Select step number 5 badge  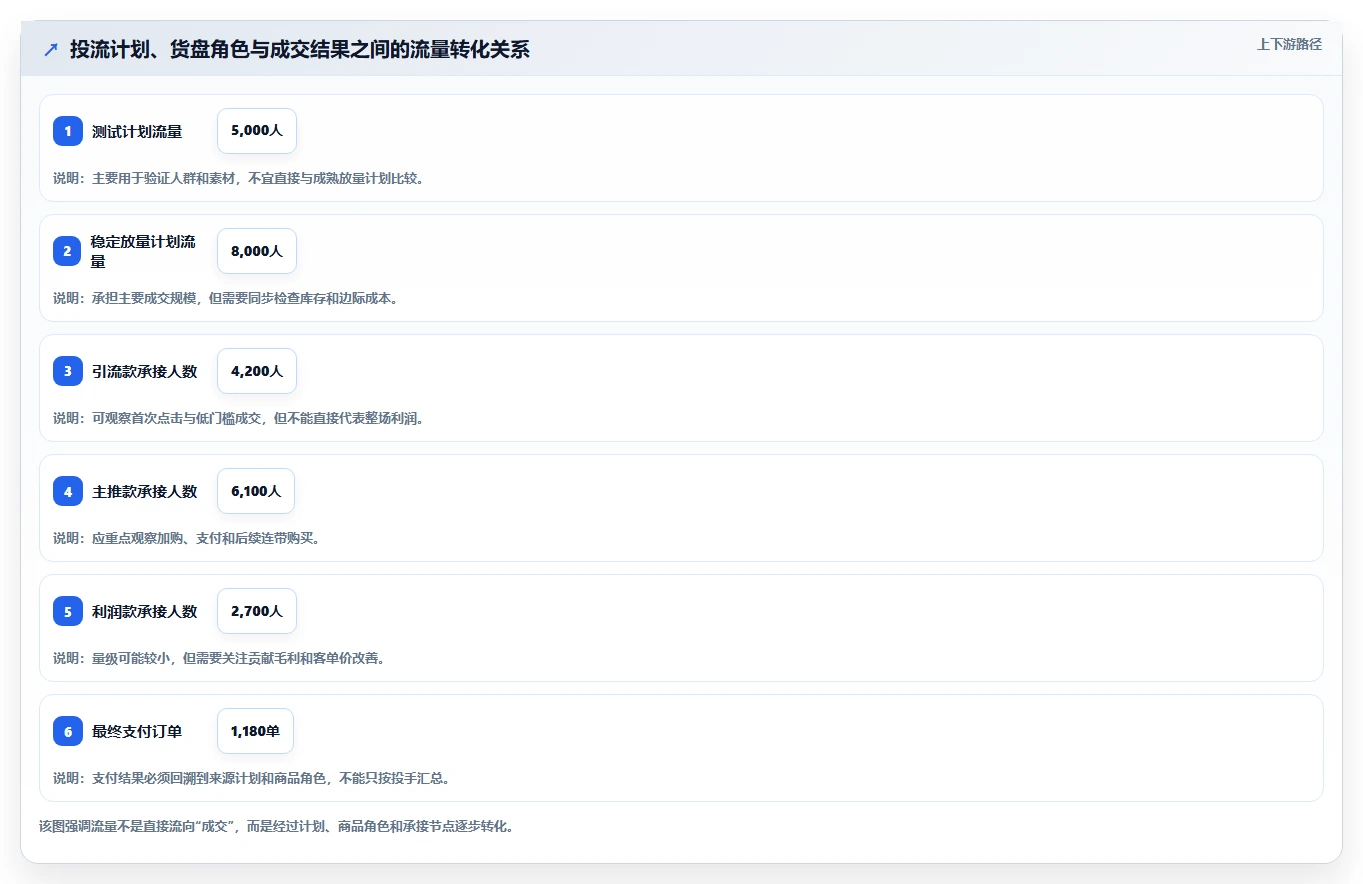[68, 611]
